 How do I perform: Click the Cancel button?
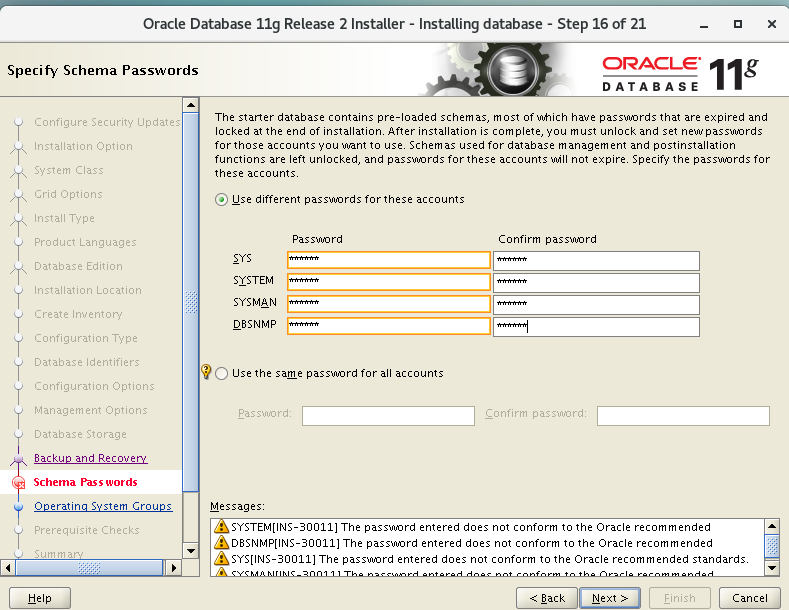coord(750,598)
